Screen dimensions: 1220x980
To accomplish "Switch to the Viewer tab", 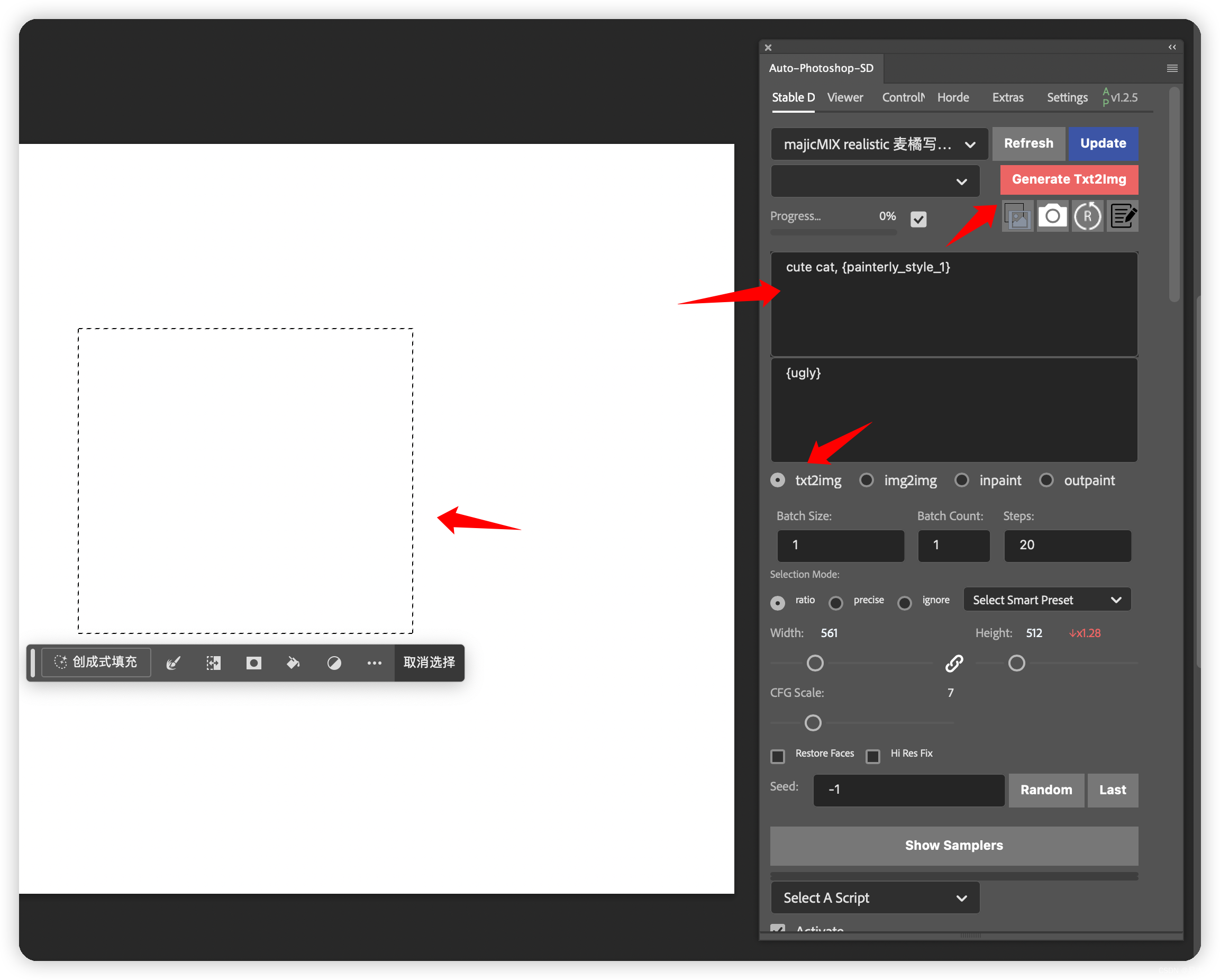I will click(x=844, y=97).
